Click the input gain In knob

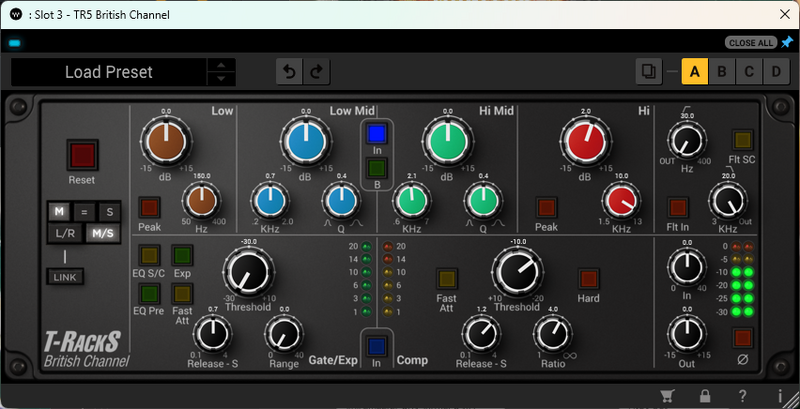coord(687,268)
